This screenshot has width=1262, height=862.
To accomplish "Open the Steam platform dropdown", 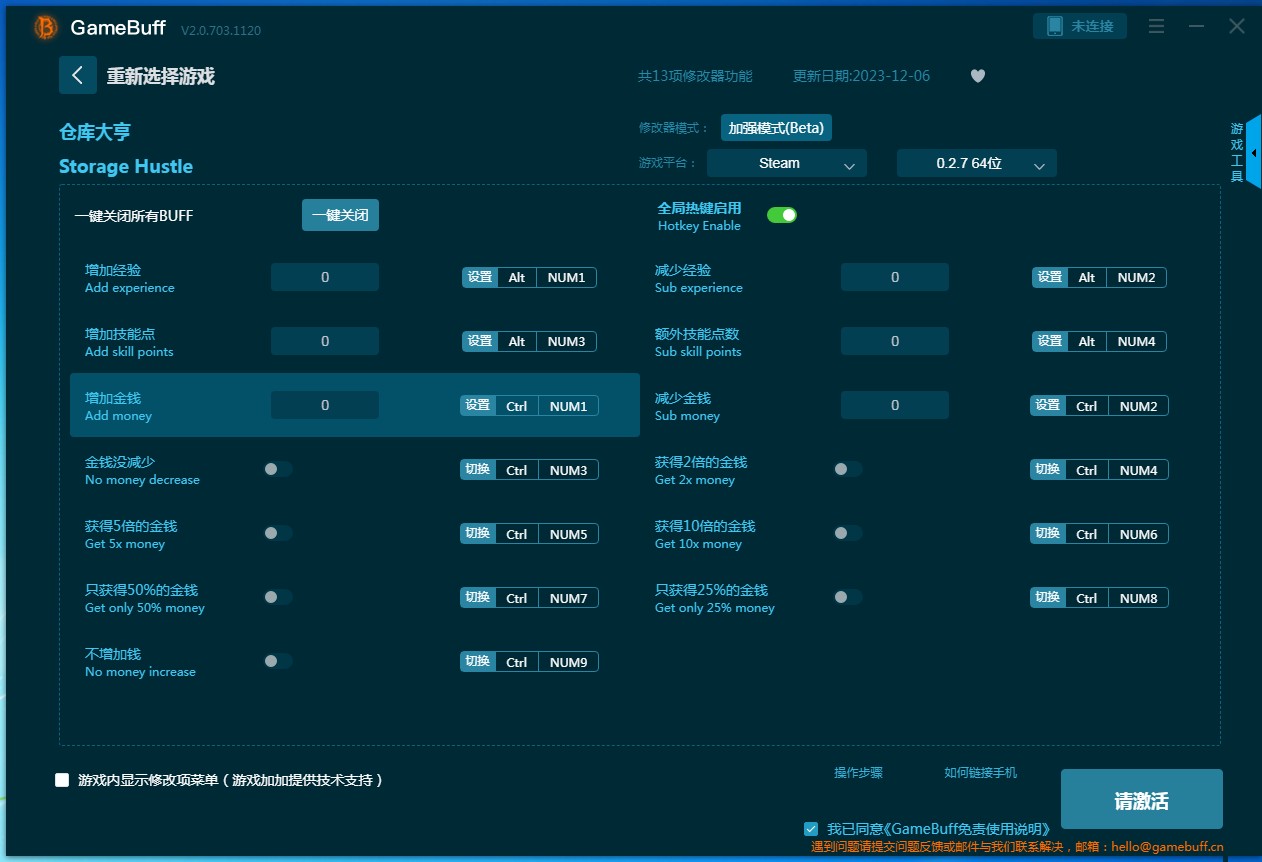I will click(787, 163).
